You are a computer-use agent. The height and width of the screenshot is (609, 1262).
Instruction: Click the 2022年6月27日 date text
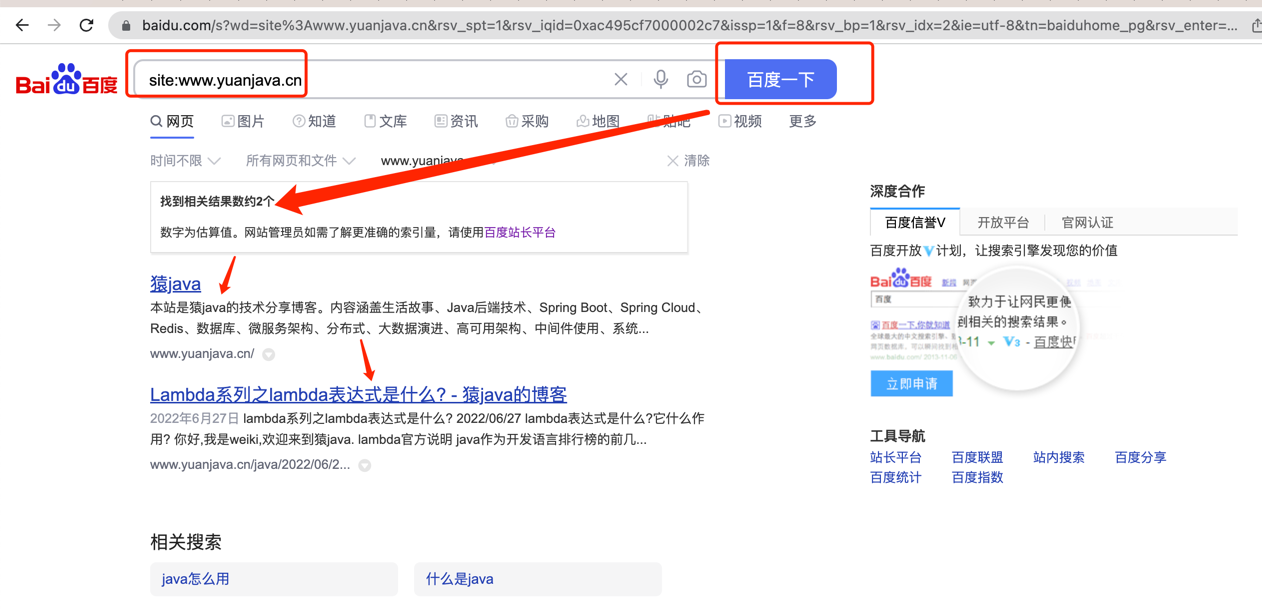click(x=194, y=419)
